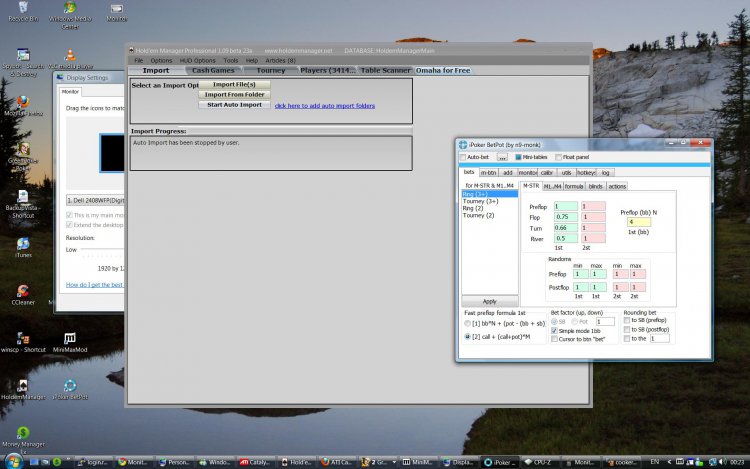
Task: Click the Apply button in BetPot
Action: [490, 301]
